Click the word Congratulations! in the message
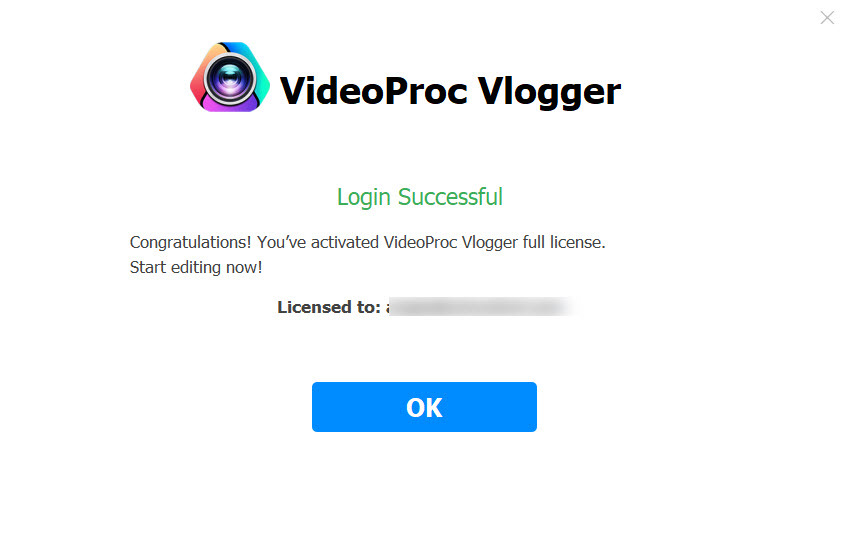The height and width of the screenshot is (550, 850). tap(190, 242)
